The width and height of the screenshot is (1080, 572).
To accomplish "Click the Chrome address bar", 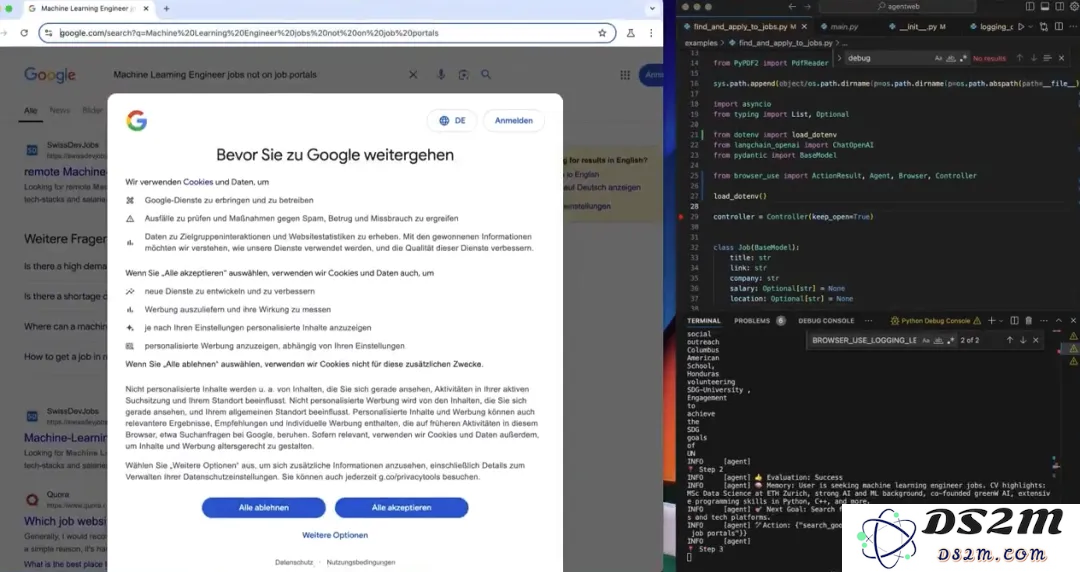I will tap(327, 33).
